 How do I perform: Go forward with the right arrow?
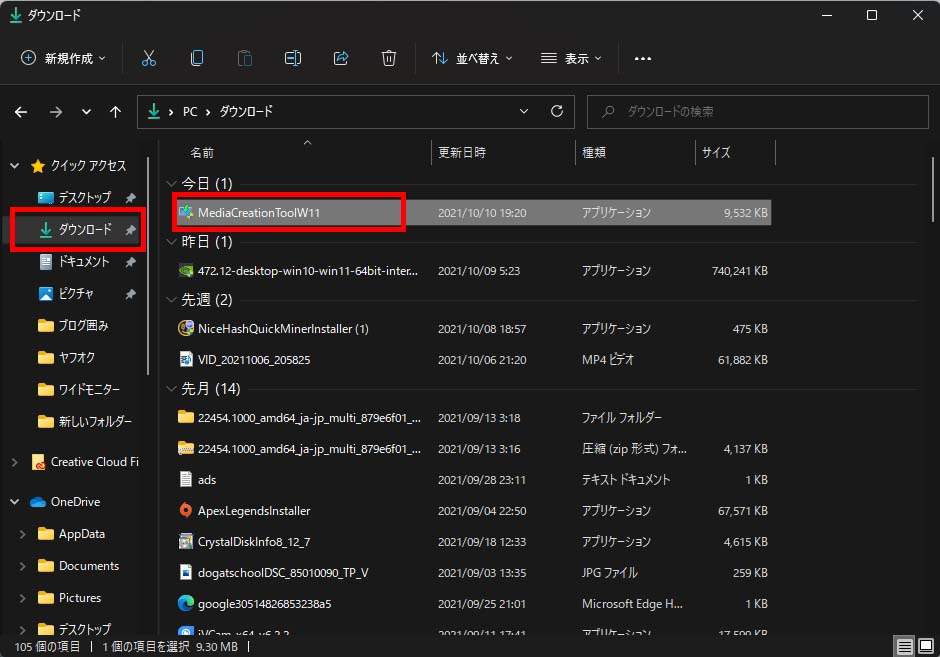coord(56,112)
